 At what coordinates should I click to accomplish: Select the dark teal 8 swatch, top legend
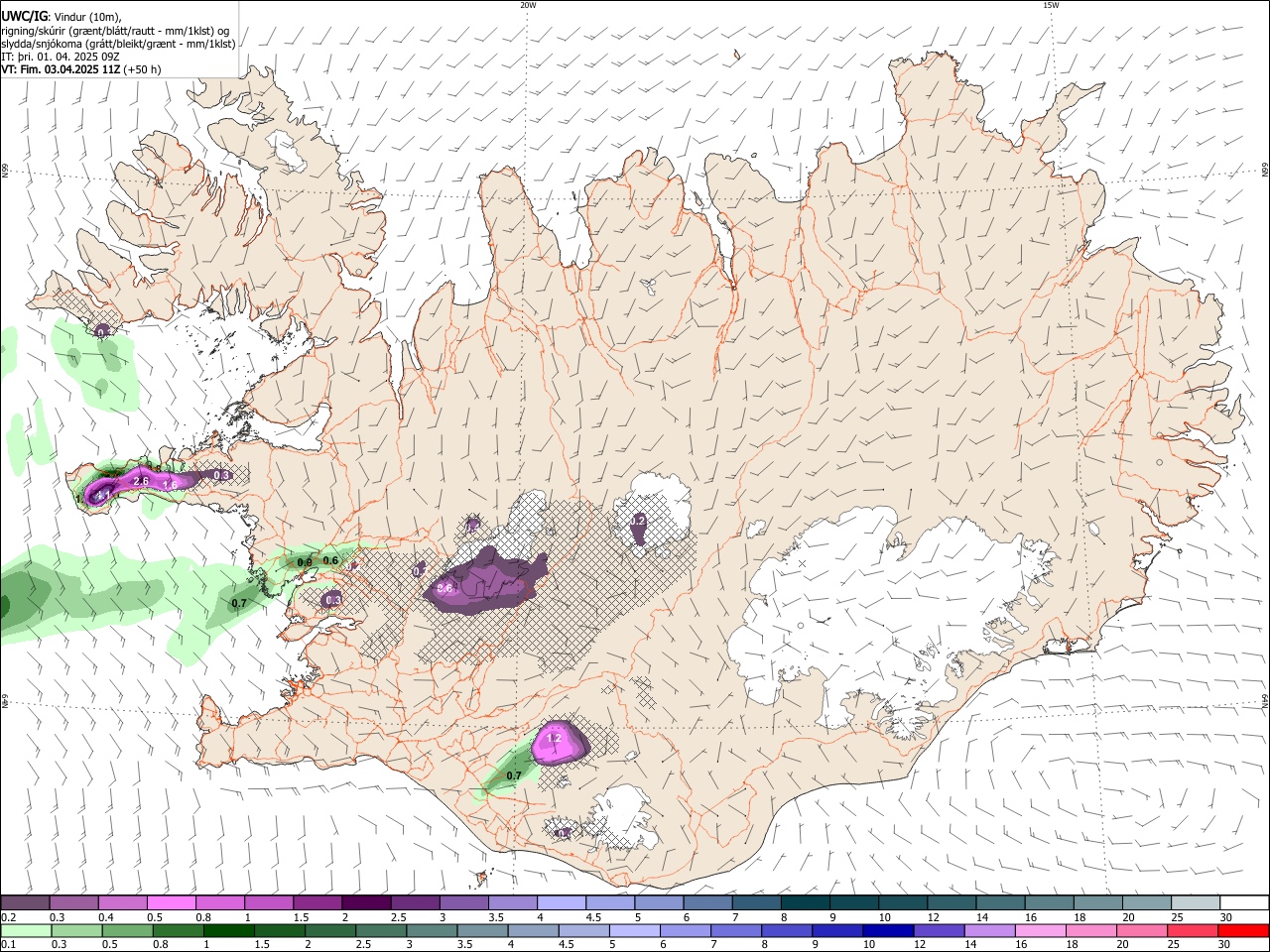pos(805,902)
